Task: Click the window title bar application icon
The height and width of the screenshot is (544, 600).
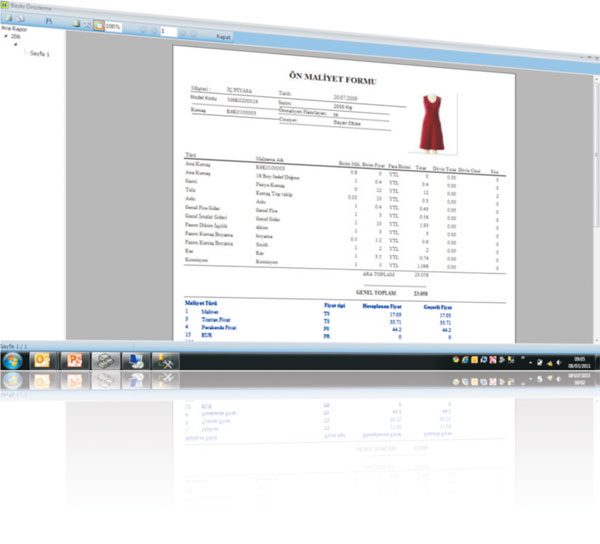Action: tap(4, 5)
